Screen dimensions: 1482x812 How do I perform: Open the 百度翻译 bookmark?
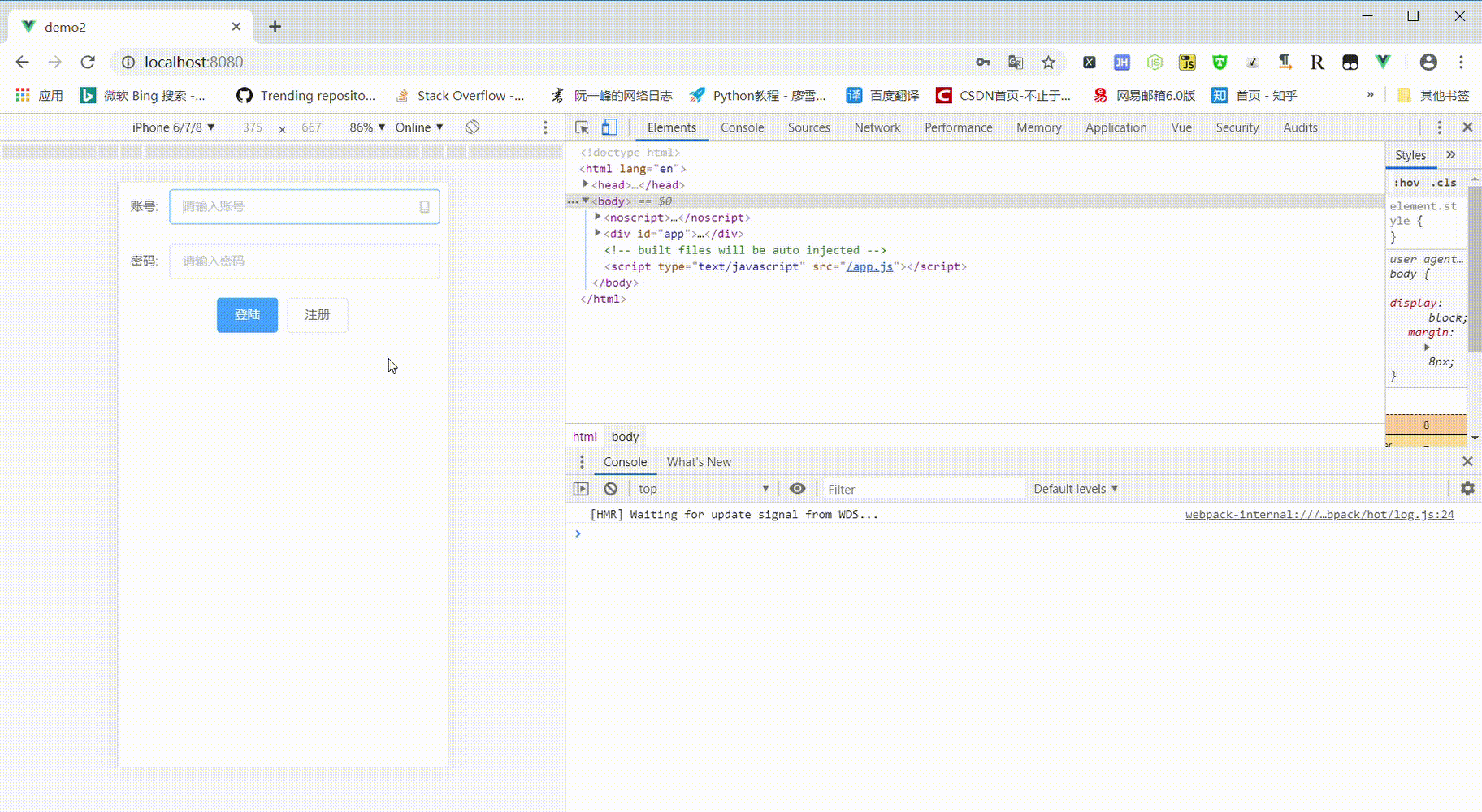882,96
